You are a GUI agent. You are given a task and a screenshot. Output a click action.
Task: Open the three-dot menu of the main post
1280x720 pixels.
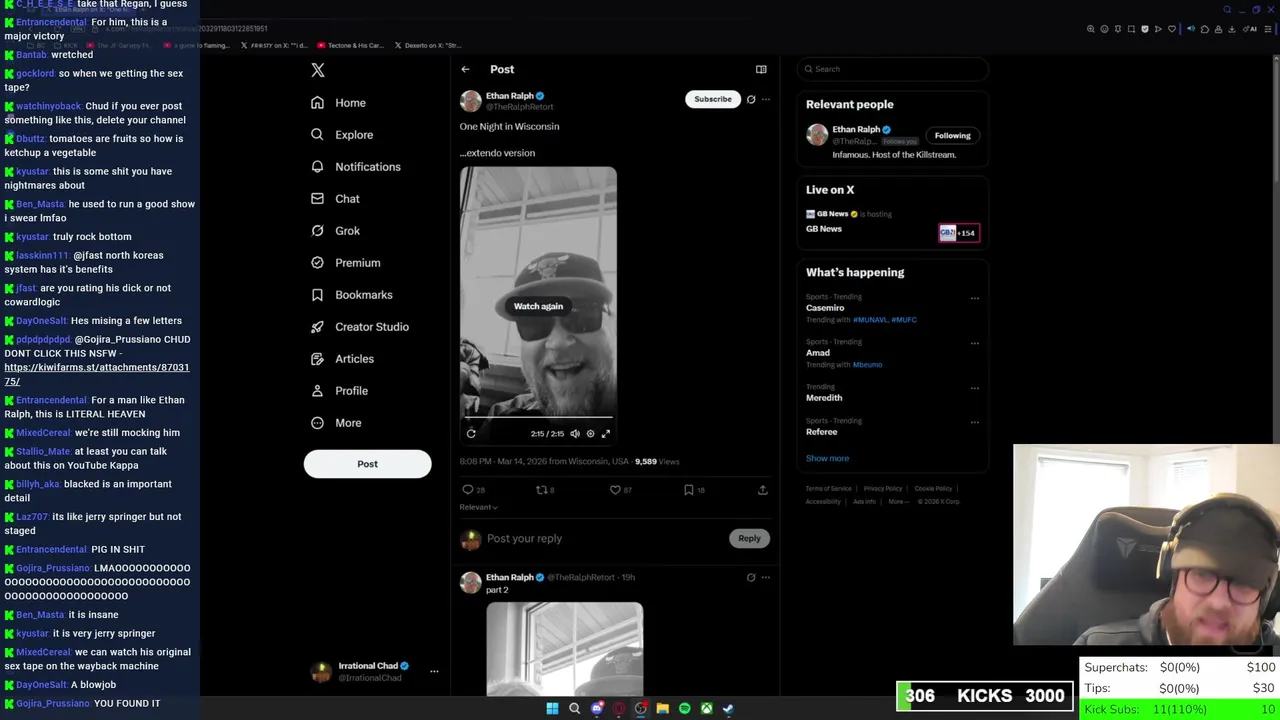point(766,99)
